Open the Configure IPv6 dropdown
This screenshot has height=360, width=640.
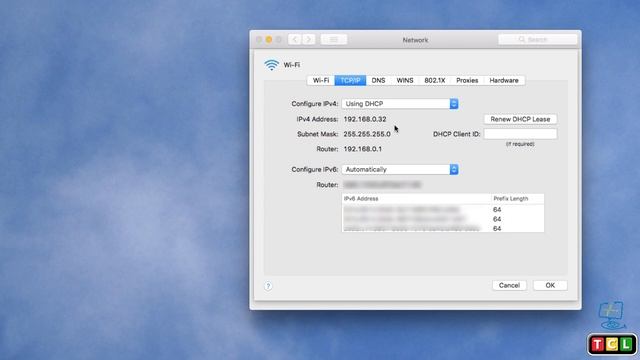click(x=400, y=169)
